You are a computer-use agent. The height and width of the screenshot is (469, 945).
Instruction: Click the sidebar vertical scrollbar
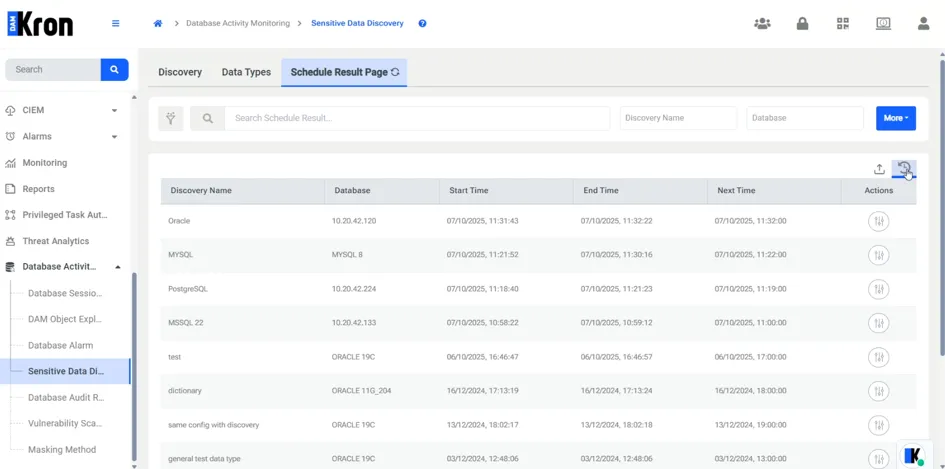(134, 367)
